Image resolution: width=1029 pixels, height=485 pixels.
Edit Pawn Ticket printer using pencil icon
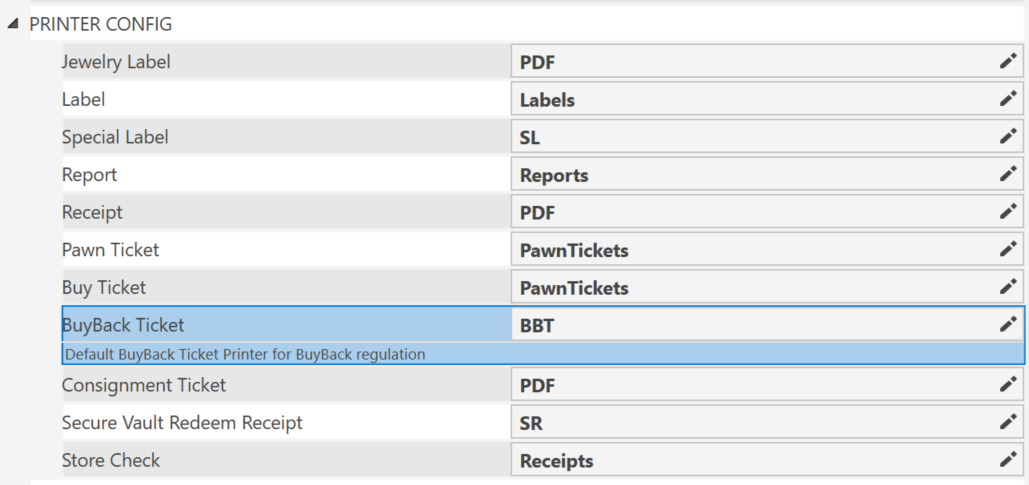coord(1007,249)
